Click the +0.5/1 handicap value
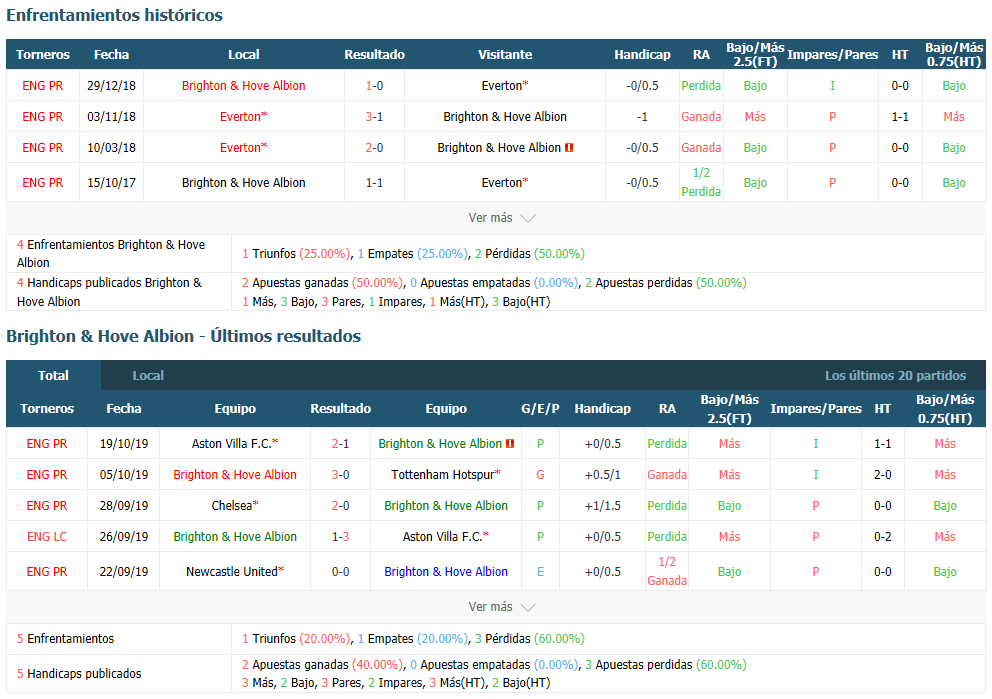 click(602, 474)
